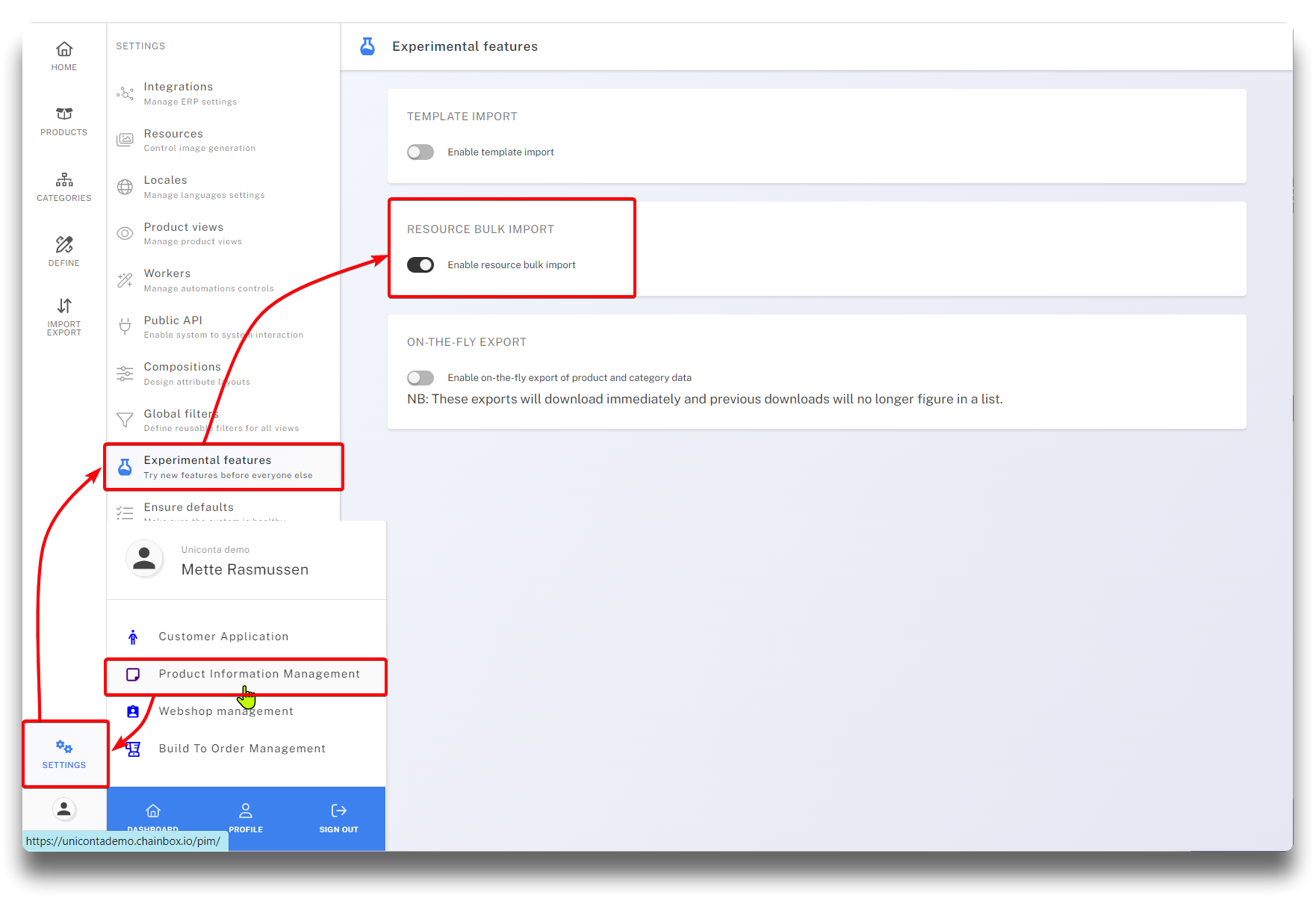Go to Categories via hierarchy icon
The width and height of the screenshot is (1316, 898).
64,180
